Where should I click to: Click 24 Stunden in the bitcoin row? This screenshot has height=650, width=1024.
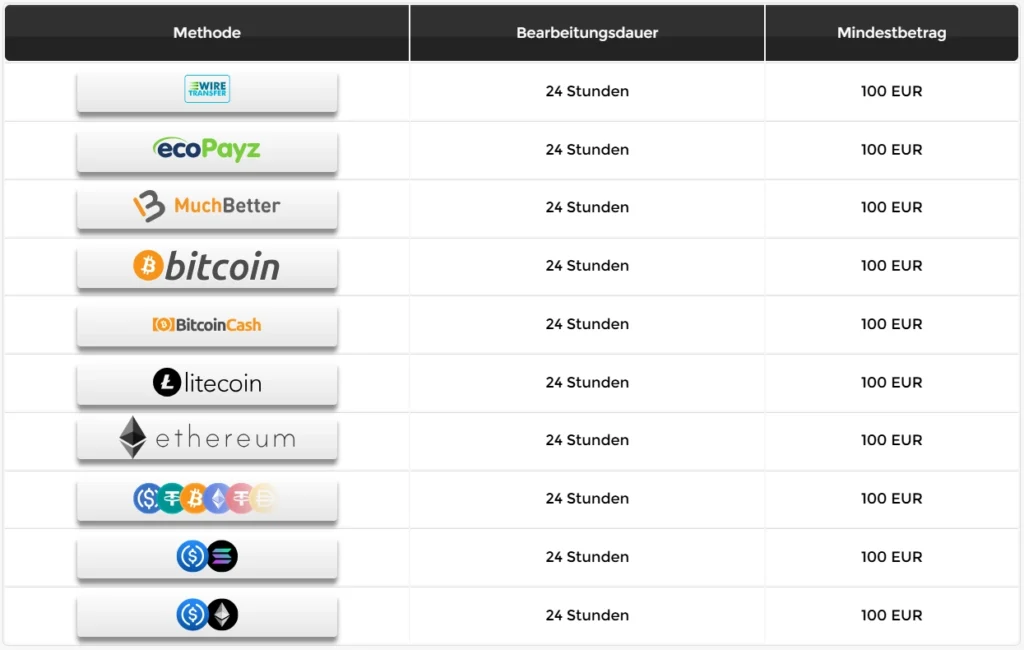(x=587, y=266)
